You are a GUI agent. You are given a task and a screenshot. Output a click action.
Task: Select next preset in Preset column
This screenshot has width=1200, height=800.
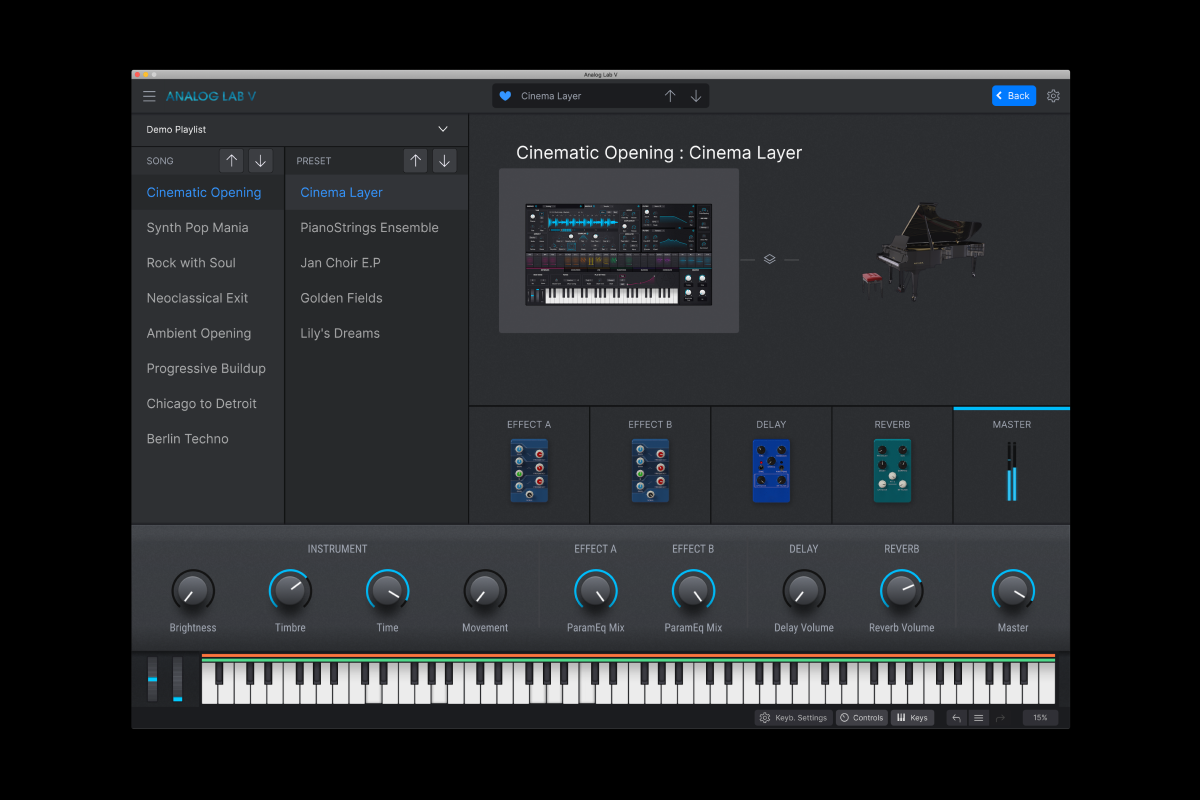coord(444,160)
